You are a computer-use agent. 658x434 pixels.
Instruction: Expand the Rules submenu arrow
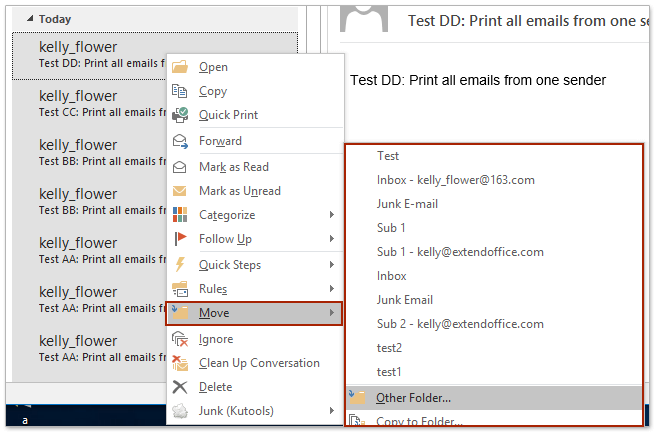point(331,289)
